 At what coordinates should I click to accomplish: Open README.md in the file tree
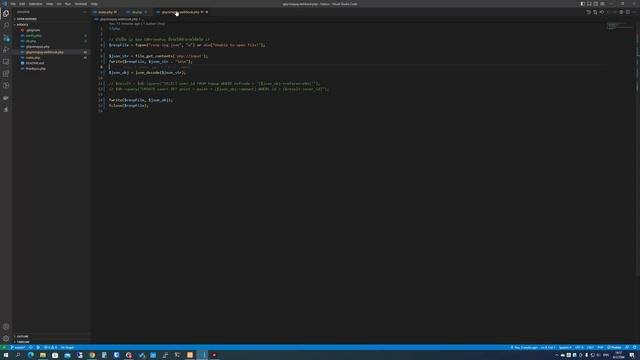coord(35,63)
